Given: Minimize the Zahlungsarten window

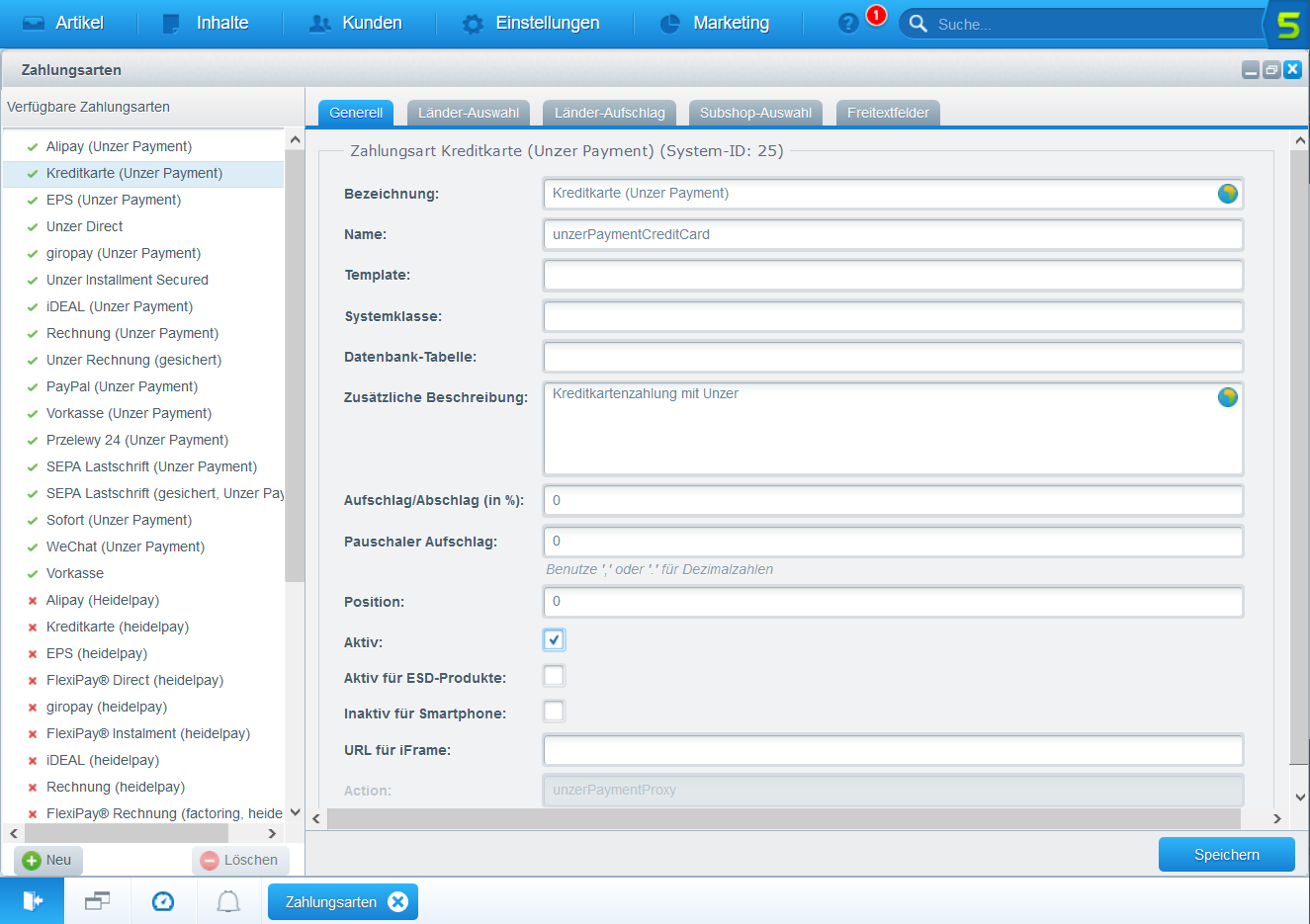Looking at the screenshot, I should coord(1251,70).
